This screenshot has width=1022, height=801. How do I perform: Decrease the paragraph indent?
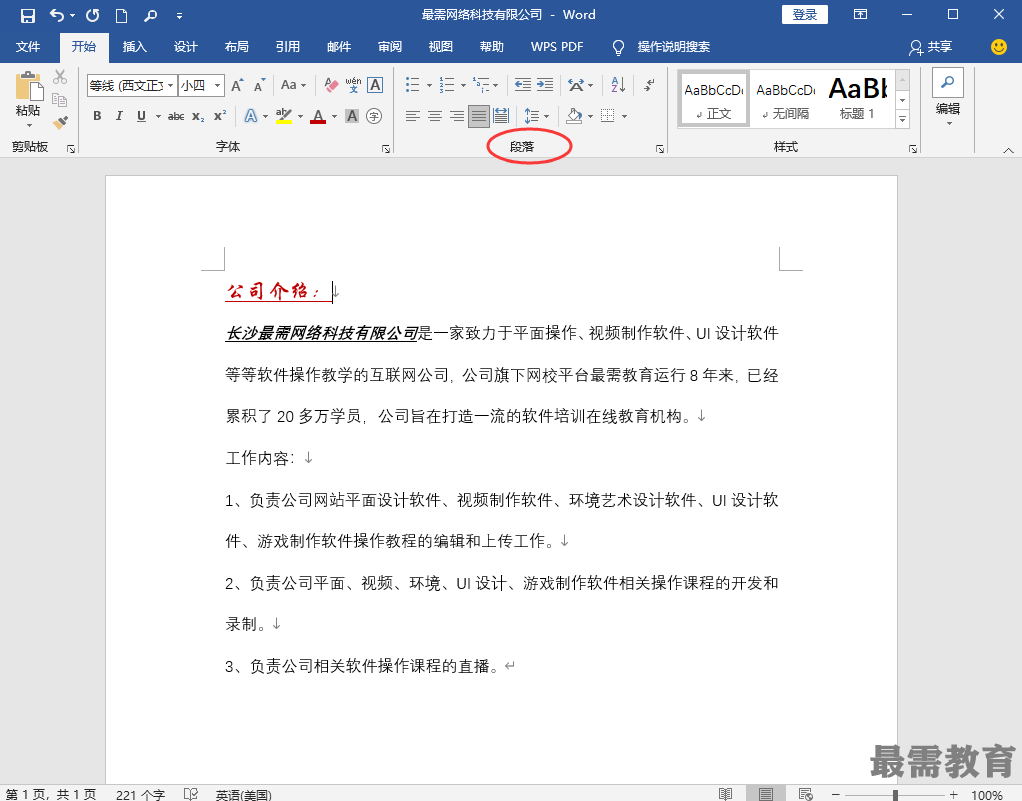[x=523, y=85]
